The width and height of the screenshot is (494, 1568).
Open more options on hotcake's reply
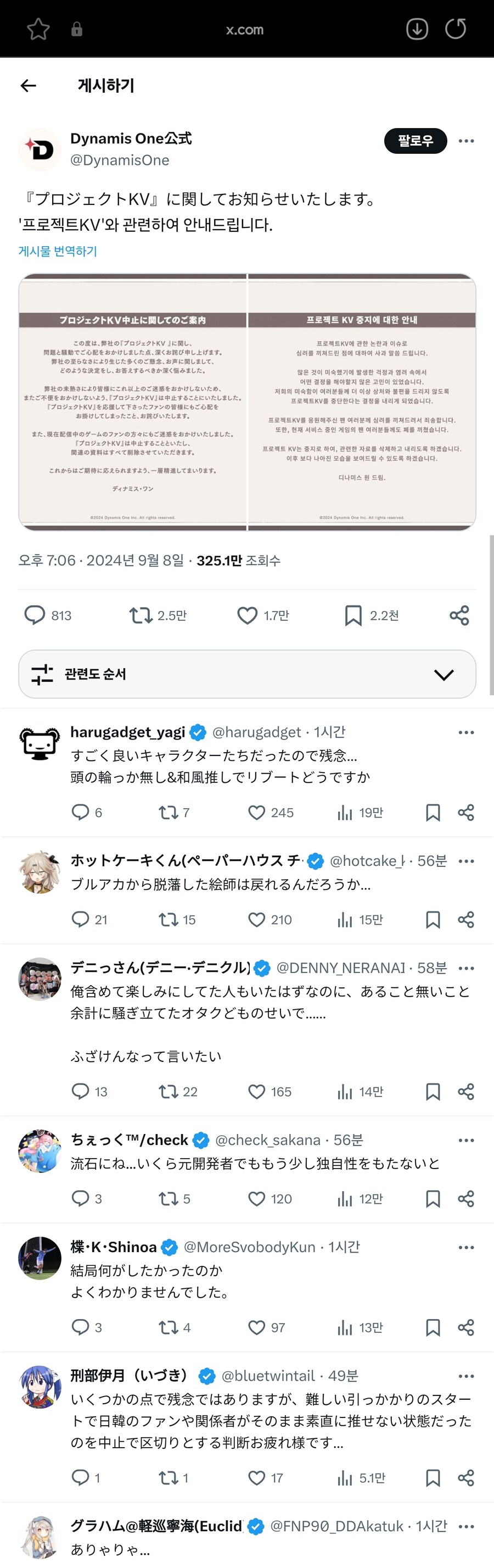tap(465, 861)
